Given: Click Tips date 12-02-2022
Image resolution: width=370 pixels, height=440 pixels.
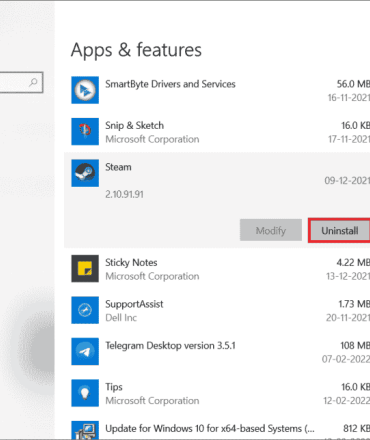Looking at the screenshot, I should pos(346,401).
